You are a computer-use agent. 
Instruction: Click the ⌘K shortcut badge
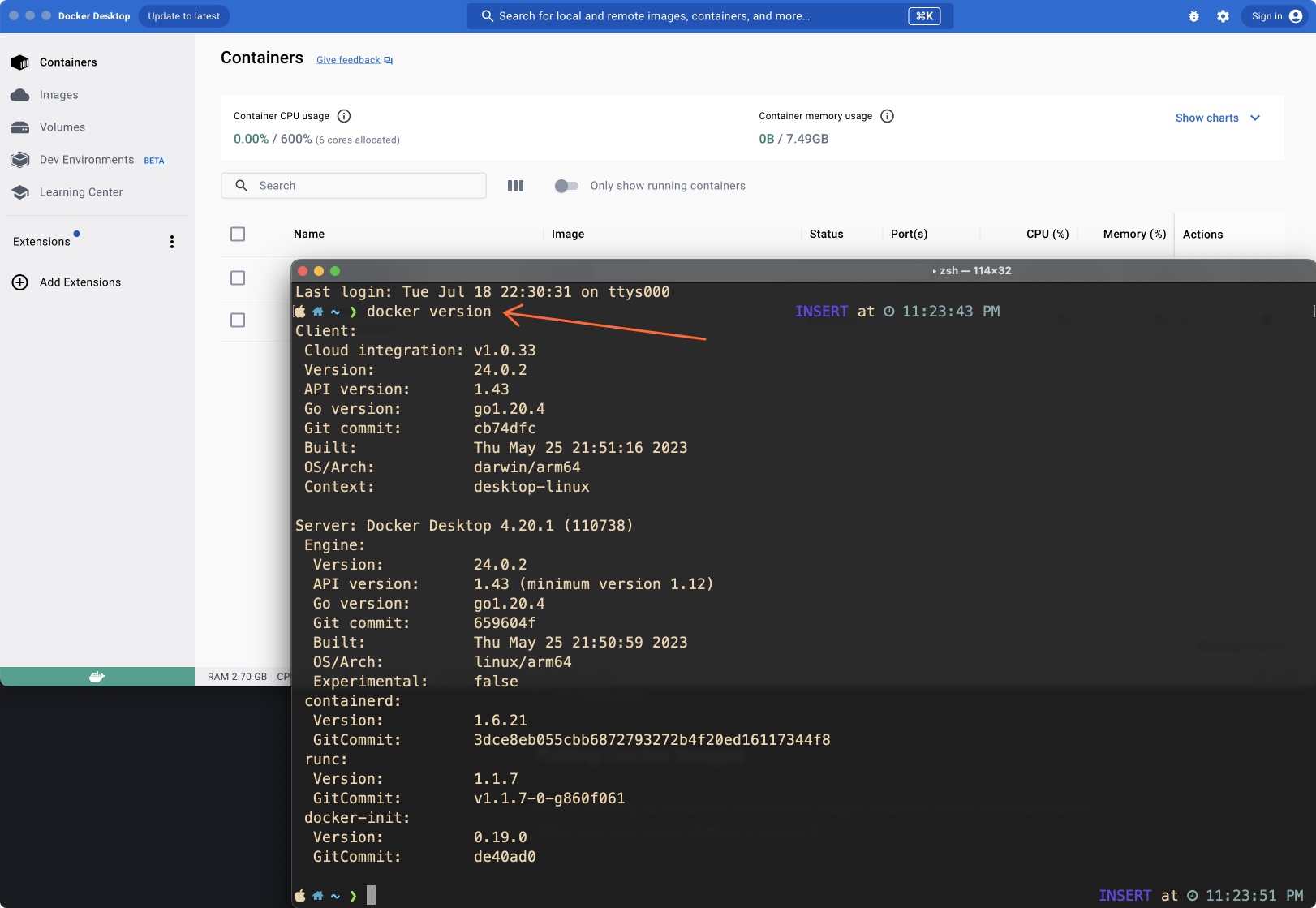pos(924,16)
